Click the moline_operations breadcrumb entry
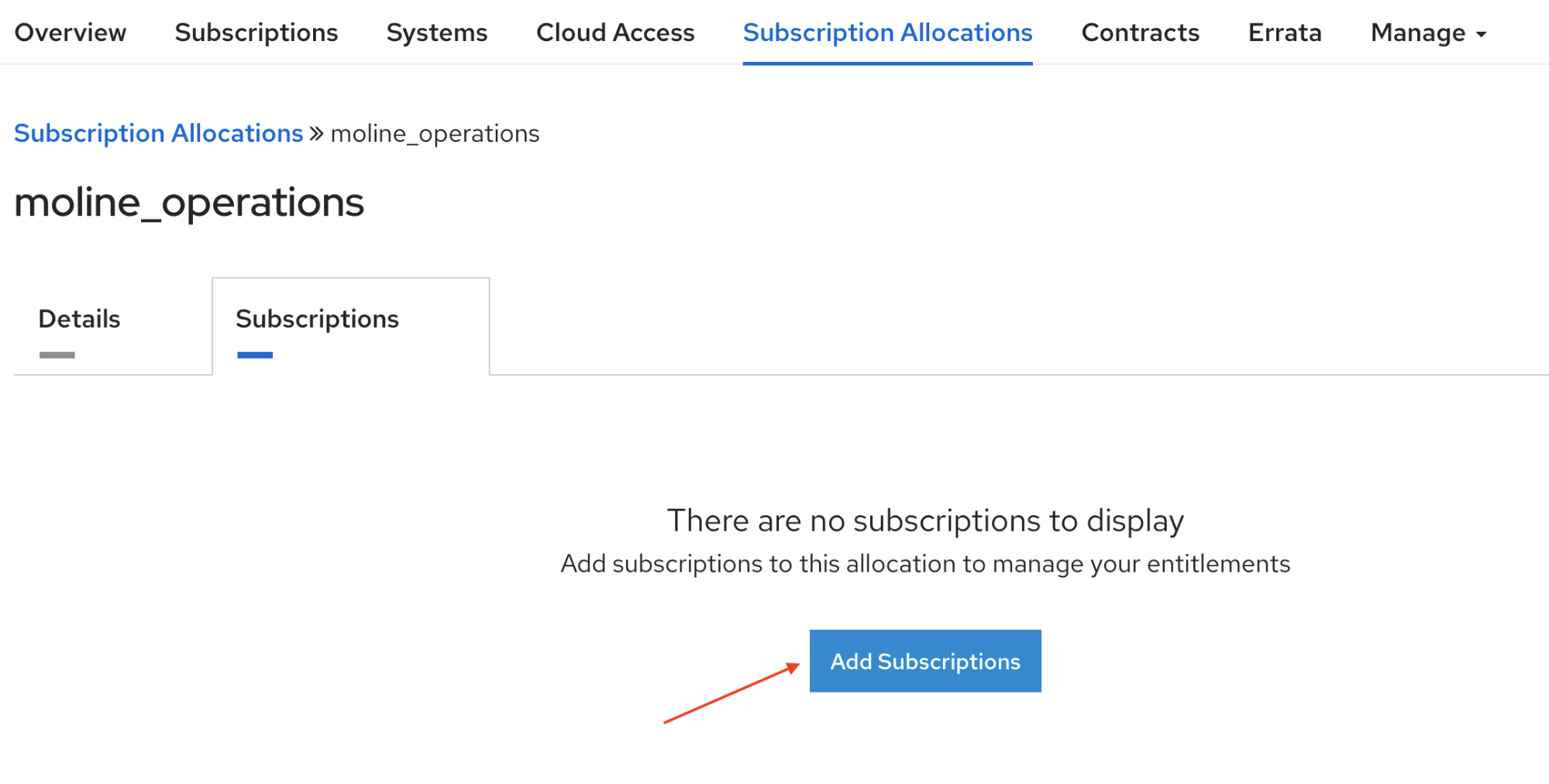 coord(435,133)
